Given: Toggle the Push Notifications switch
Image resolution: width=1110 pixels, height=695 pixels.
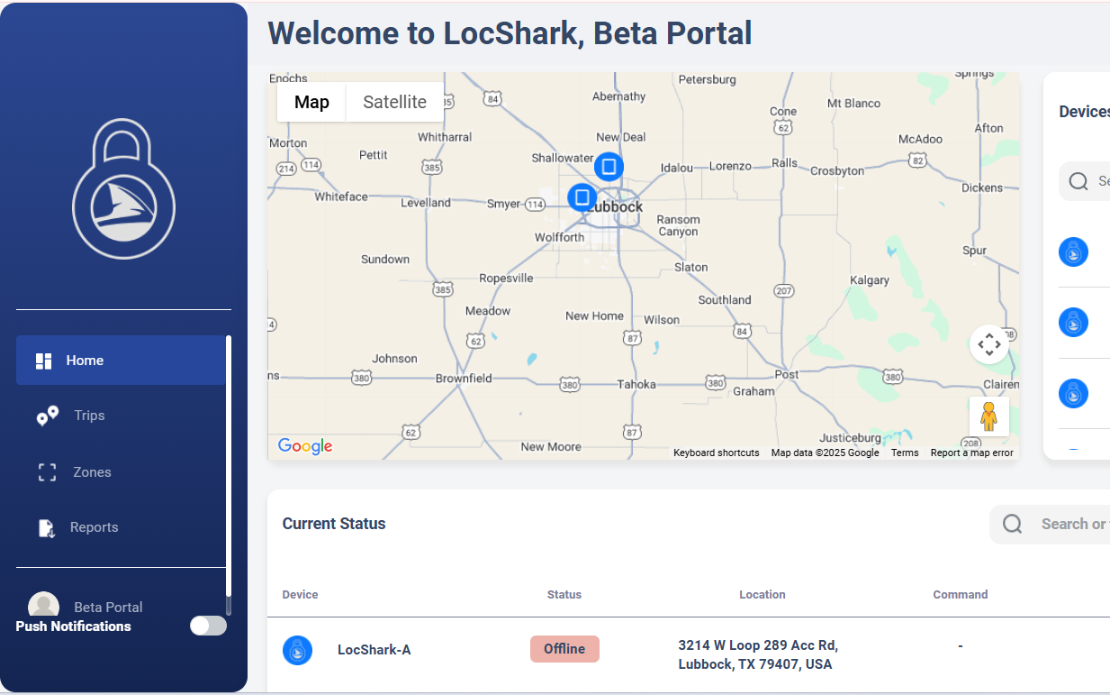Looking at the screenshot, I should point(208,626).
